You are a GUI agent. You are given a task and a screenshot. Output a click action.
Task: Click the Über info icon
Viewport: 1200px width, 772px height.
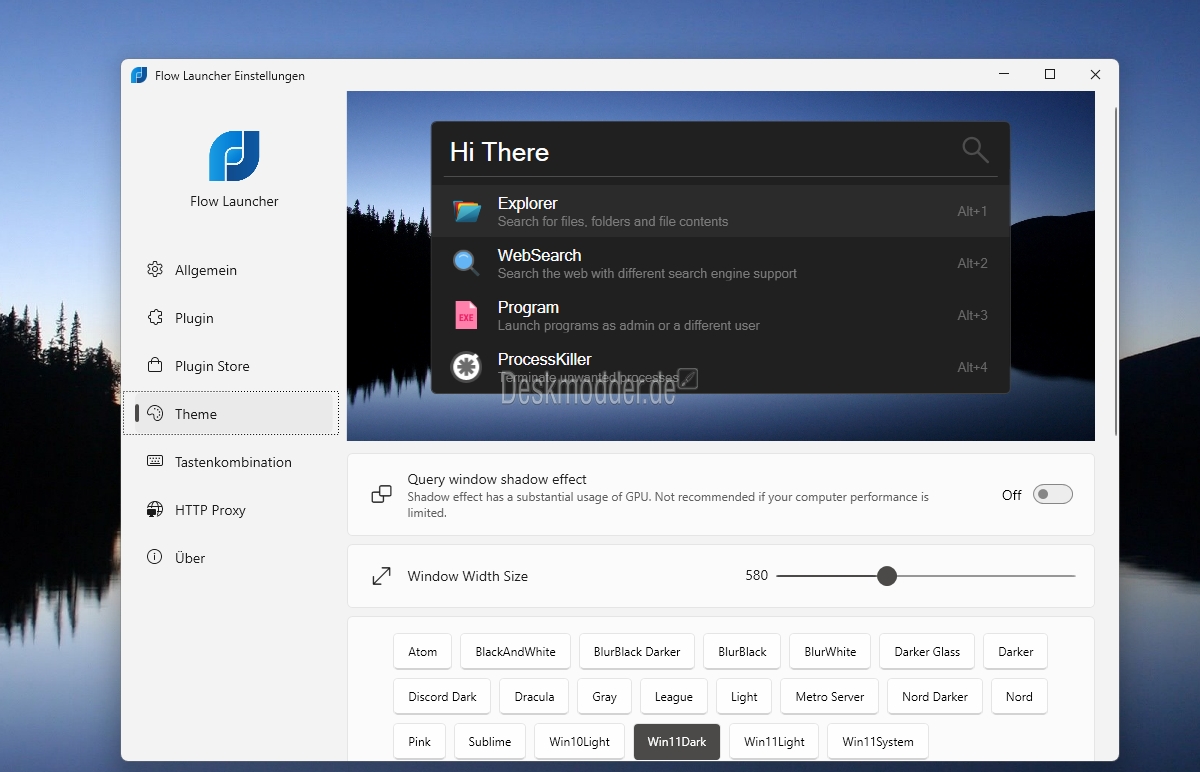click(154, 557)
